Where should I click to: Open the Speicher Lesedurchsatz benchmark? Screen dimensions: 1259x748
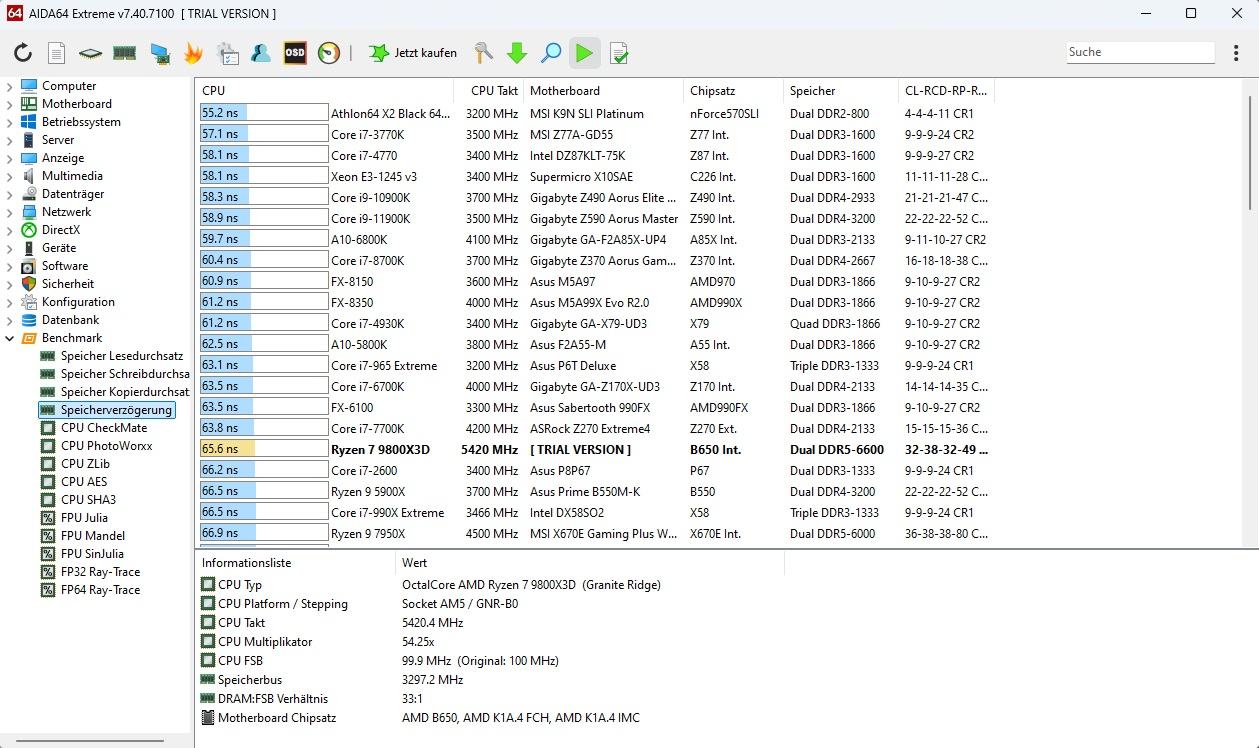pos(122,356)
